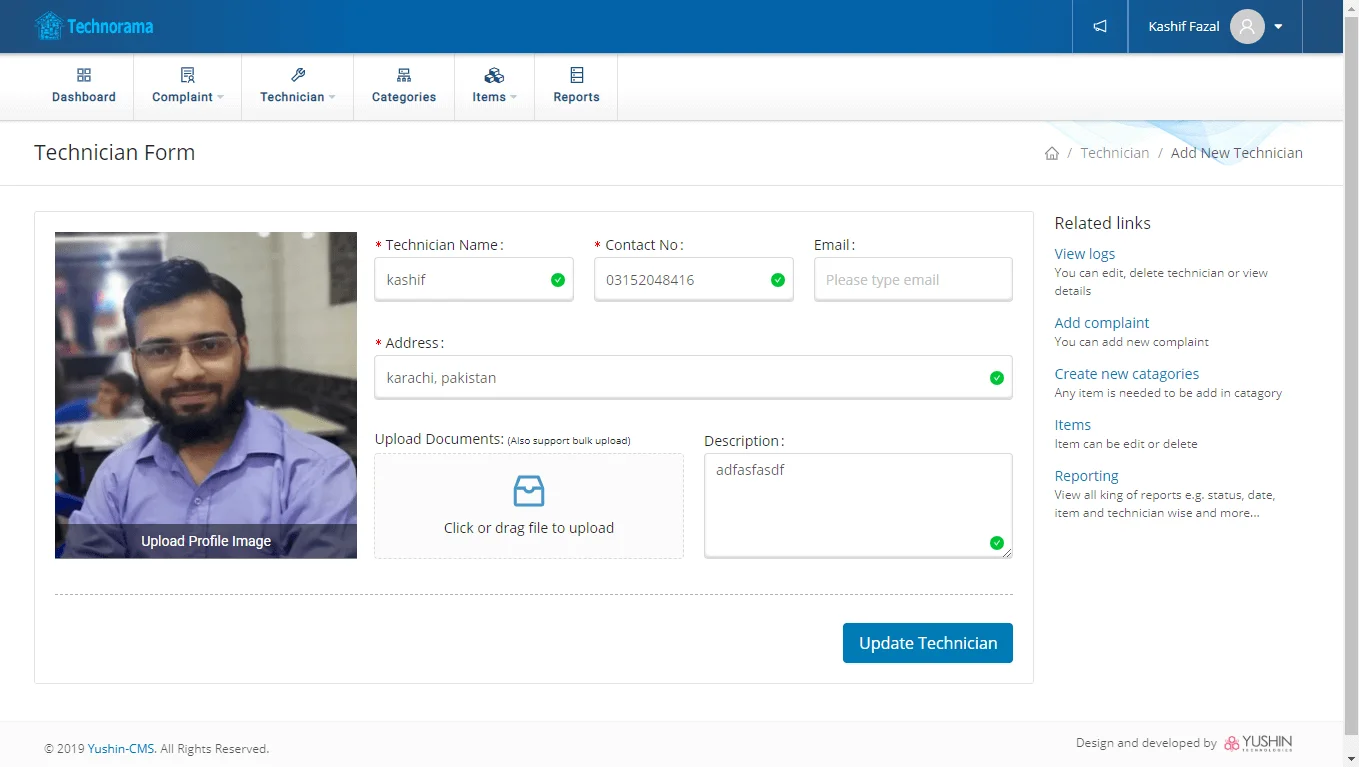Click the inbox upload icon

point(528,491)
